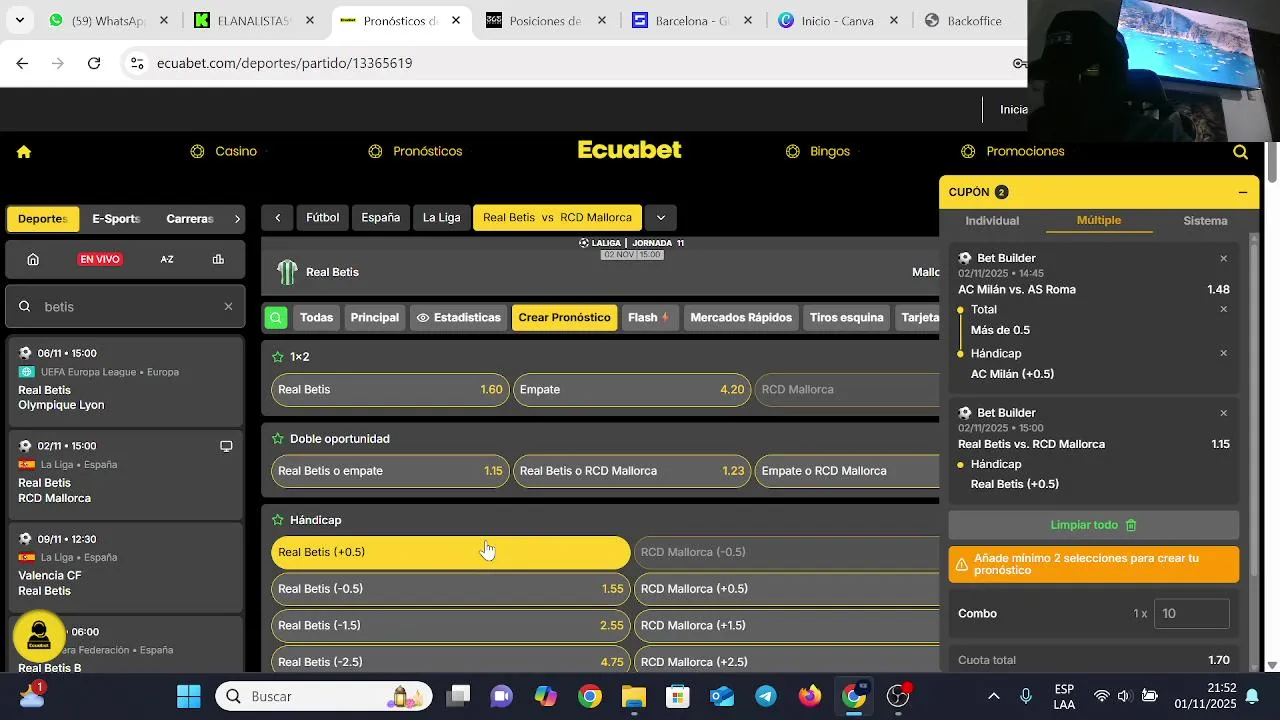Bet on Empate at 4.20
1280x720 pixels.
click(632, 390)
